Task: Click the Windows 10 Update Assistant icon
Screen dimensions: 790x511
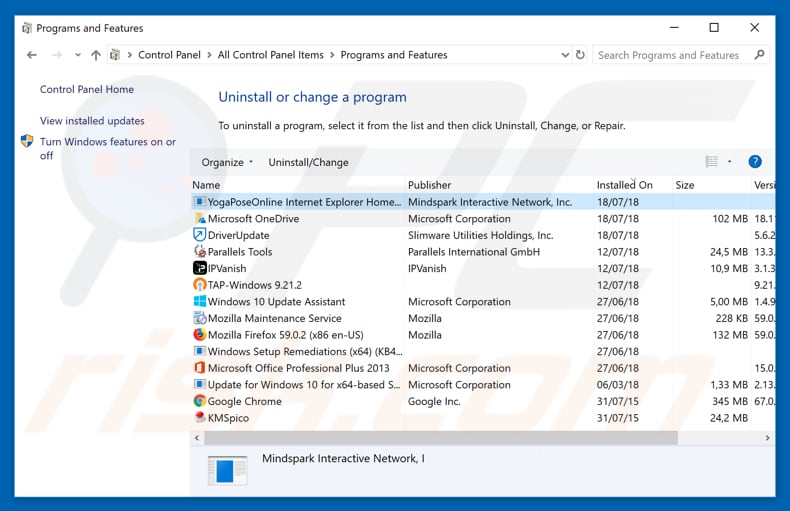Action: coord(200,301)
